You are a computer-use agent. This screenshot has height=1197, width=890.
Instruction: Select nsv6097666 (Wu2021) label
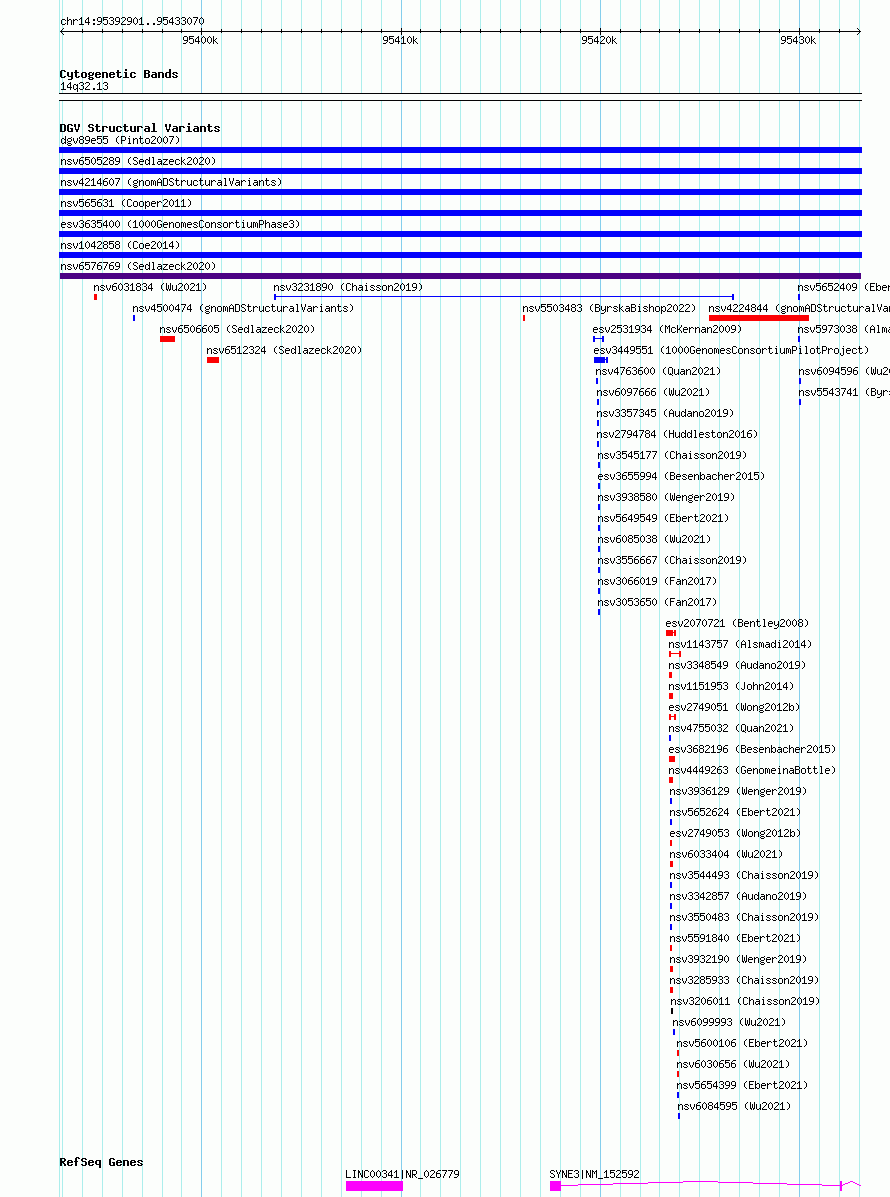click(x=653, y=392)
